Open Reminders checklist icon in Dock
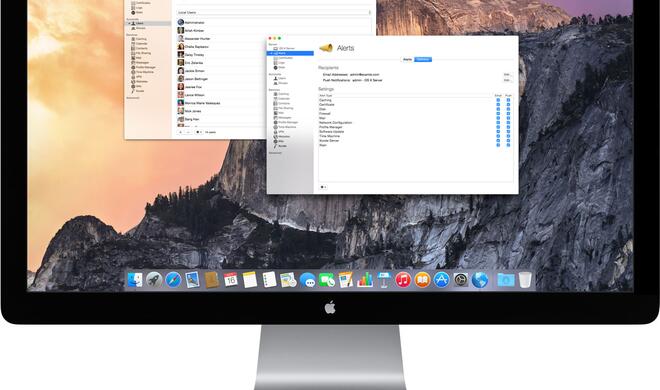 [x=269, y=280]
